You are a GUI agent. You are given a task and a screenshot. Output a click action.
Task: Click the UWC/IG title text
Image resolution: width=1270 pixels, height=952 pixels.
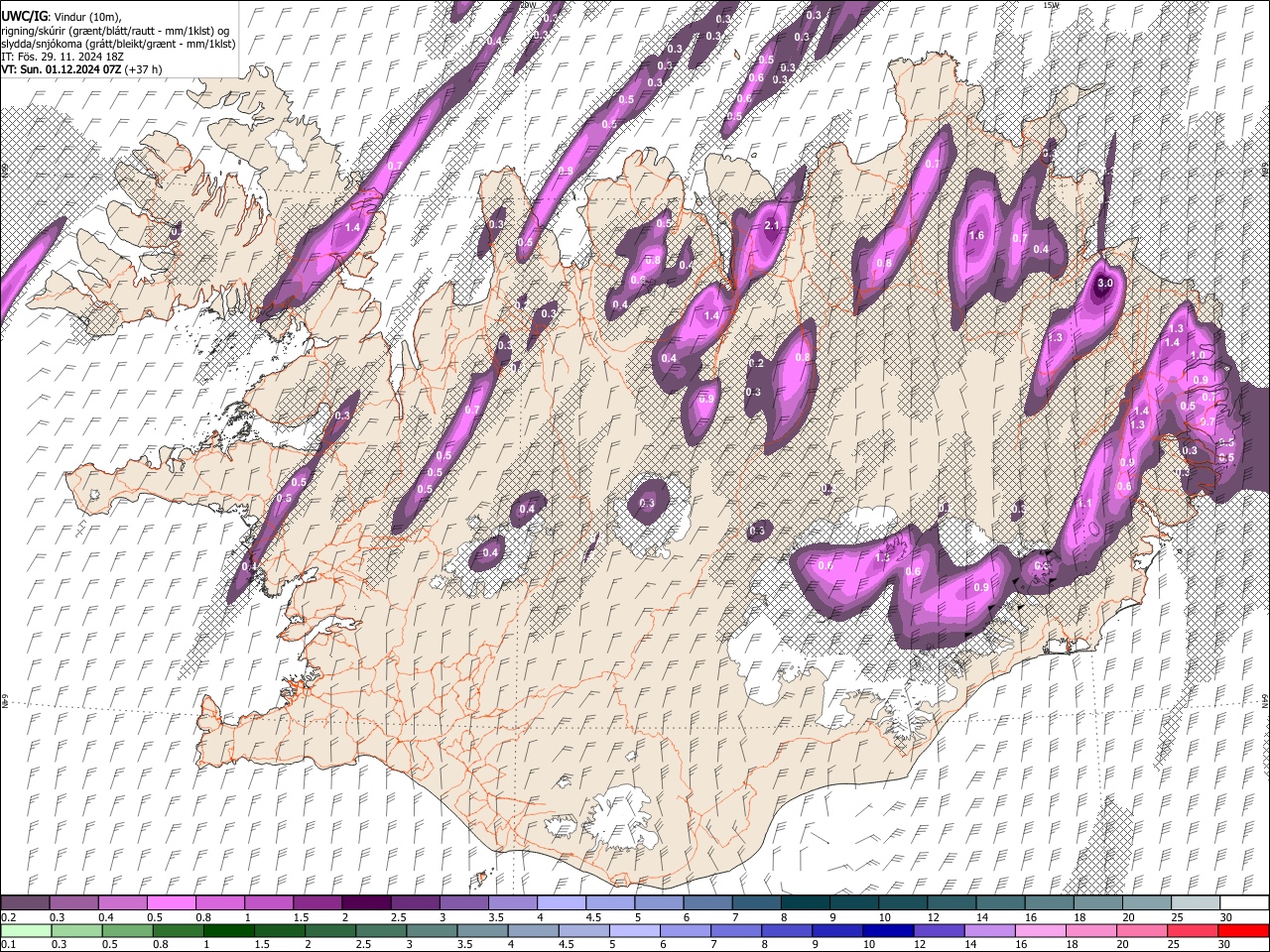[24, 16]
